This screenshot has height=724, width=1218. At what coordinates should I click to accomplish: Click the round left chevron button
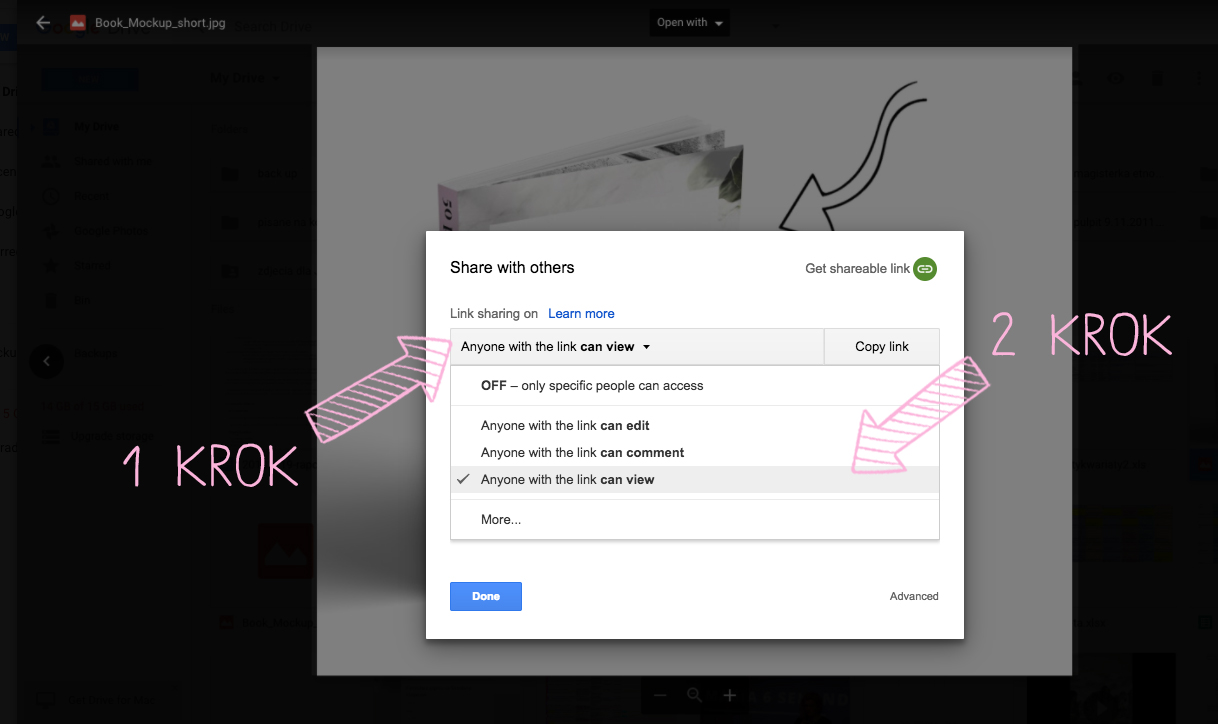[x=46, y=360]
